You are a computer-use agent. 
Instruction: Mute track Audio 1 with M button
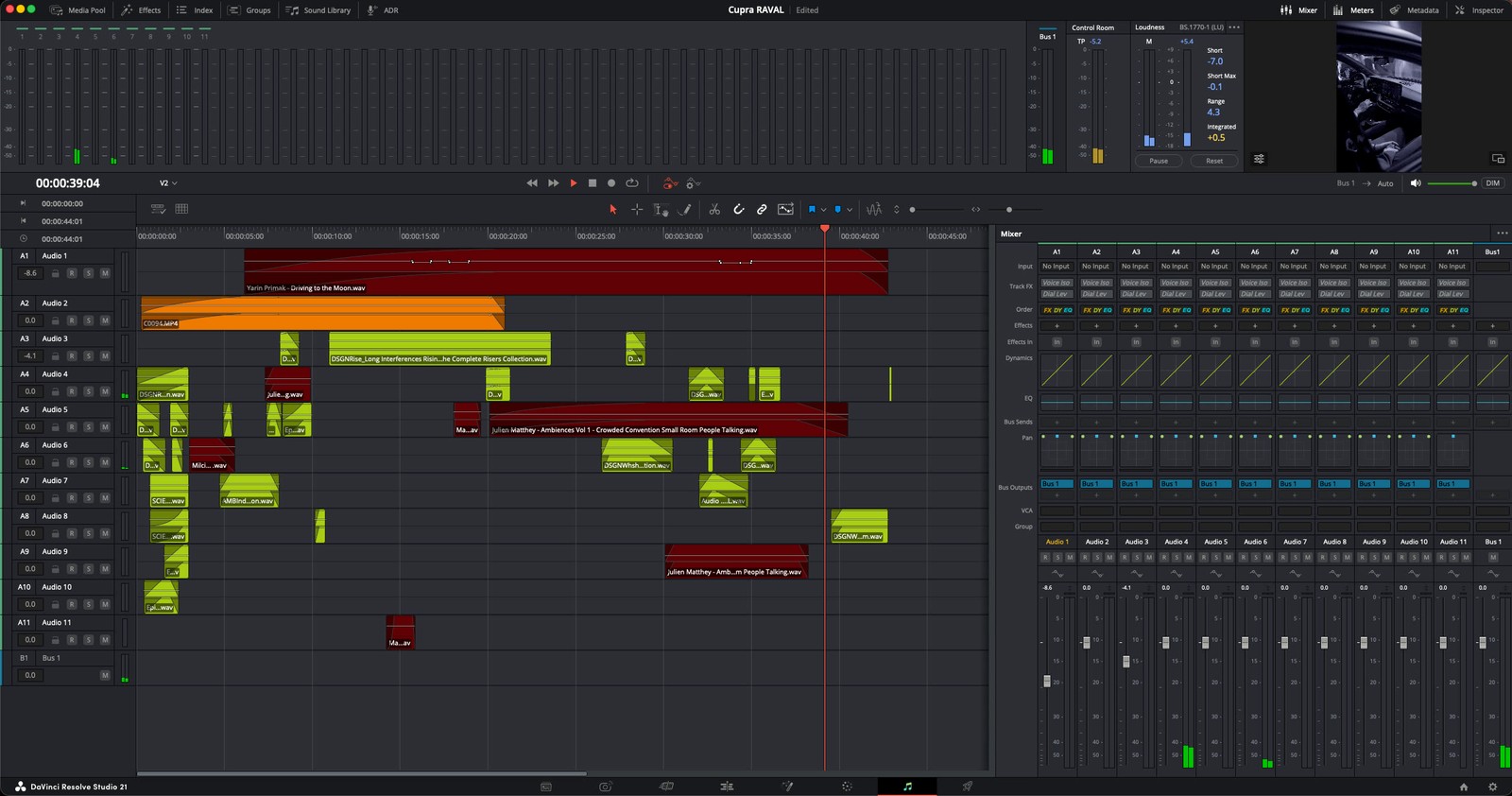pyautogui.click(x=105, y=273)
